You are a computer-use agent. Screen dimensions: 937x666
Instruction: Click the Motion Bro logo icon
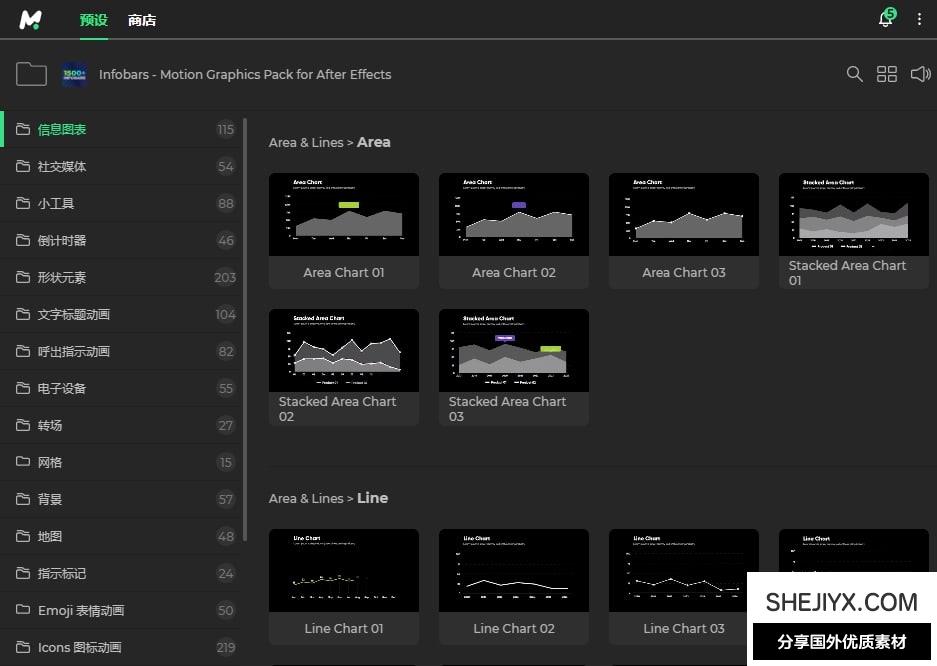[x=31, y=20]
